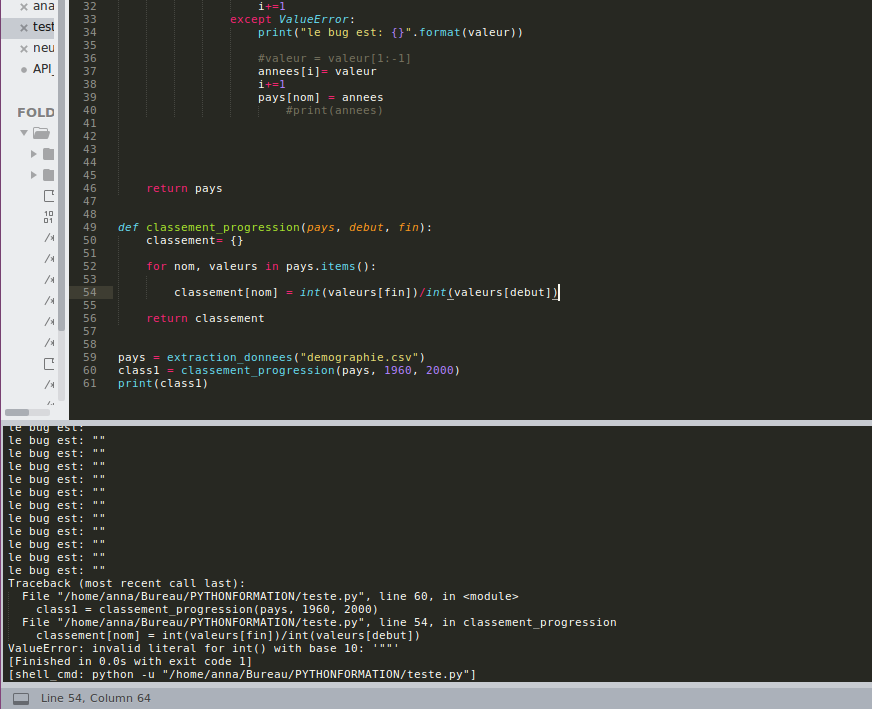872x709 pixels.
Task: Click the "print(class1)" line
Action: pos(163,383)
